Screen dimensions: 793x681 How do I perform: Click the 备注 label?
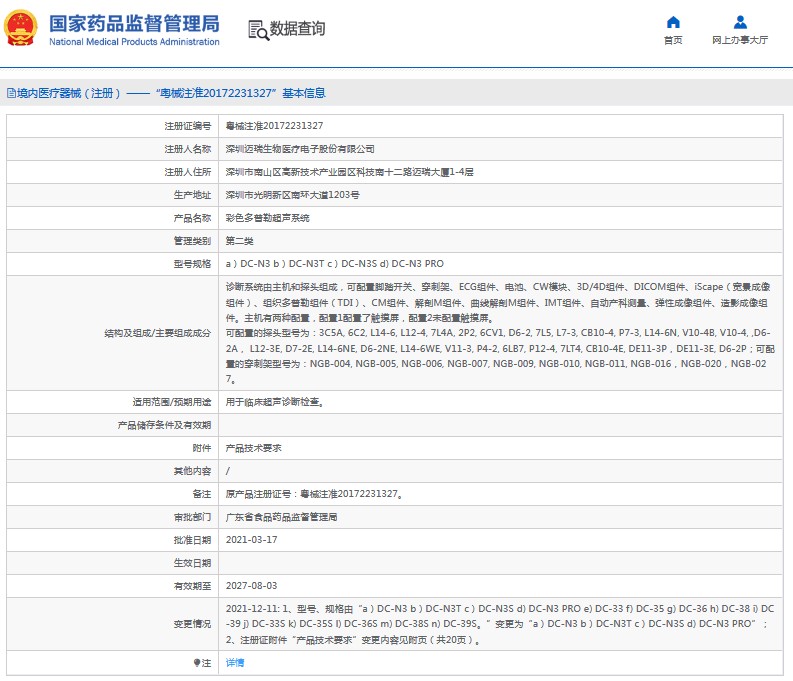click(x=202, y=494)
